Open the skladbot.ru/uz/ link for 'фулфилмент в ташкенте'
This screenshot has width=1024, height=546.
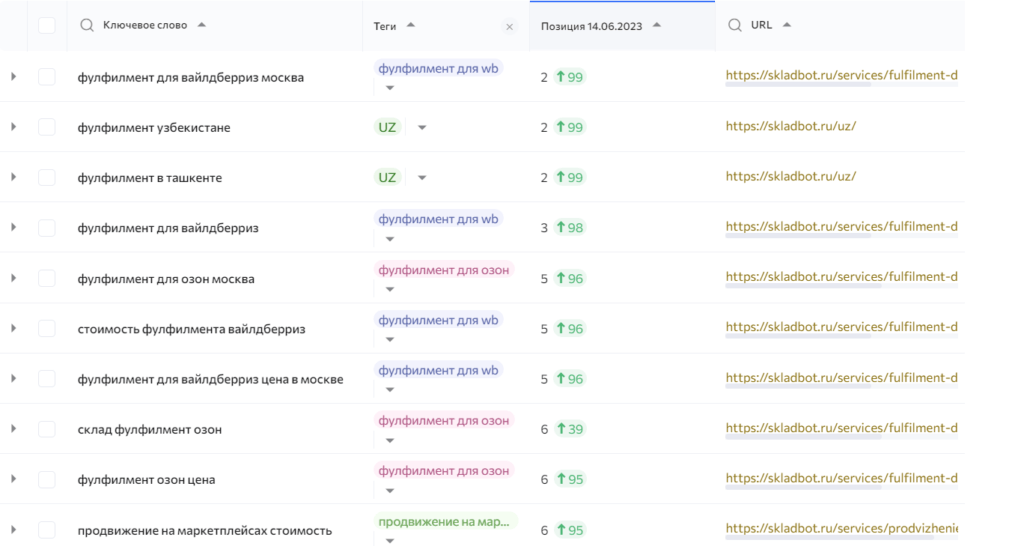tap(790, 176)
